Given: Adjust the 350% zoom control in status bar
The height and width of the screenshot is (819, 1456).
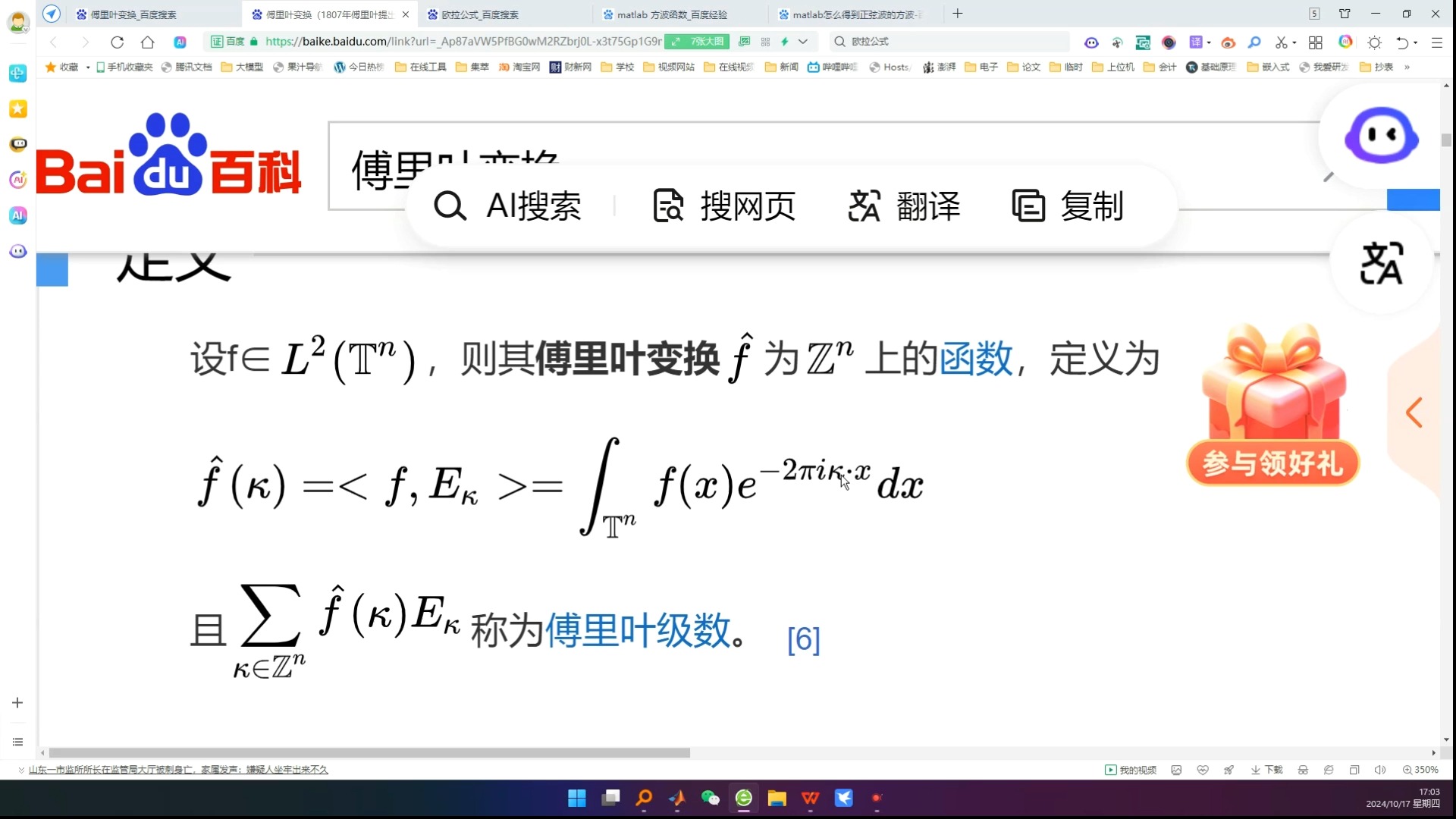Looking at the screenshot, I should (1426, 769).
